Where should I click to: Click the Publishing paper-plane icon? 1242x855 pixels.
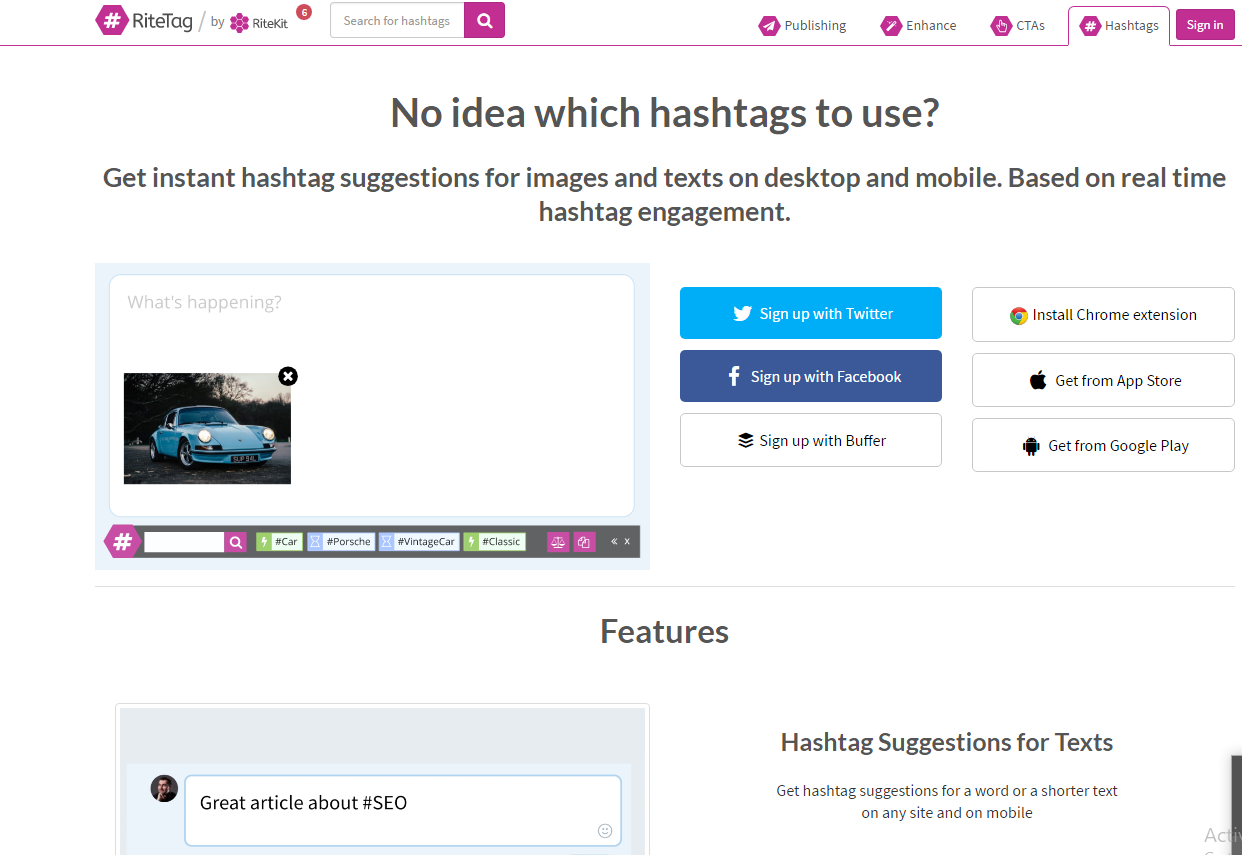(x=769, y=26)
